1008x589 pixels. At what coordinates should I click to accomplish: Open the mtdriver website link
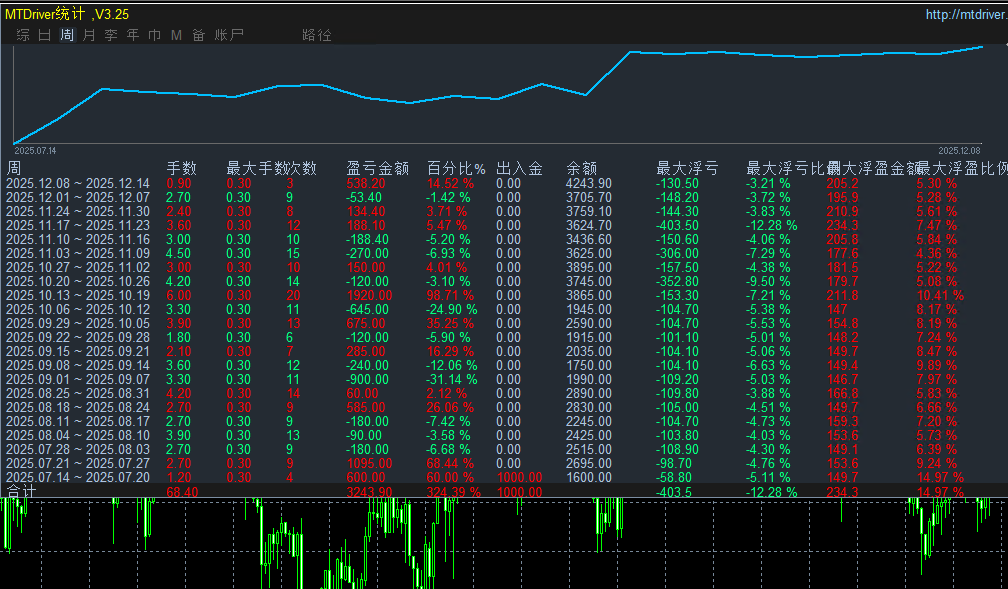[966, 15]
